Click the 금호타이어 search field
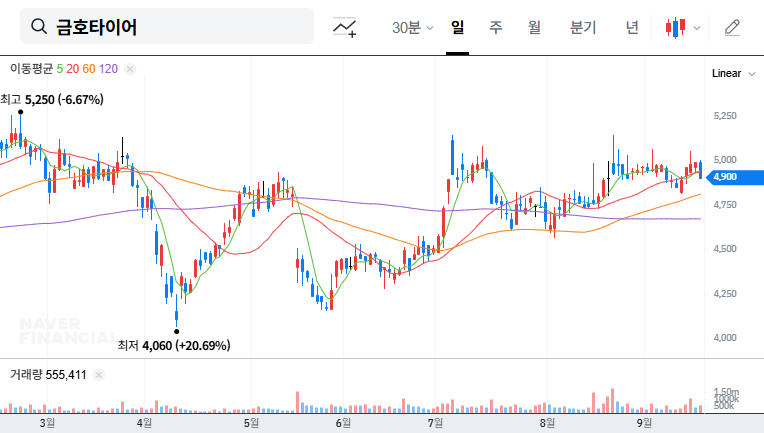764x433 pixels. click(167, 26)
